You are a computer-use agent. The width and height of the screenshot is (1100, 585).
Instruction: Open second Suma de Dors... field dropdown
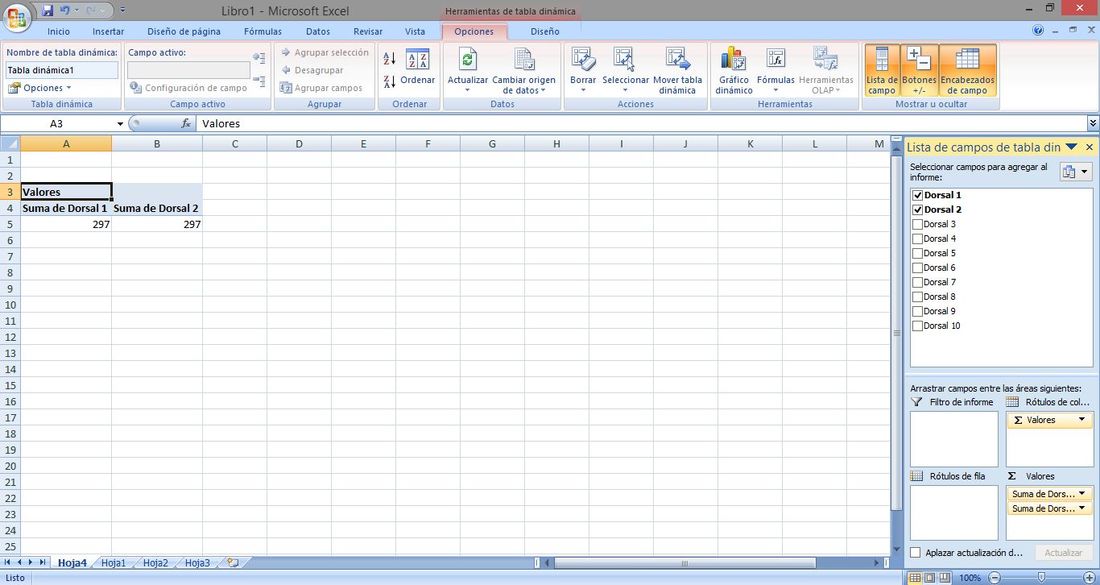1082,509
